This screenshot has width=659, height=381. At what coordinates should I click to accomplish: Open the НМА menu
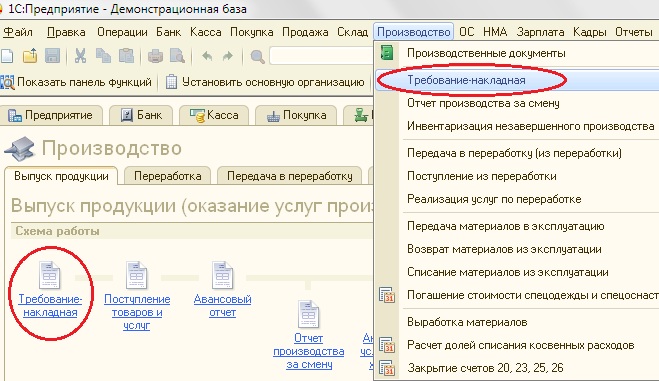(495, 32)
